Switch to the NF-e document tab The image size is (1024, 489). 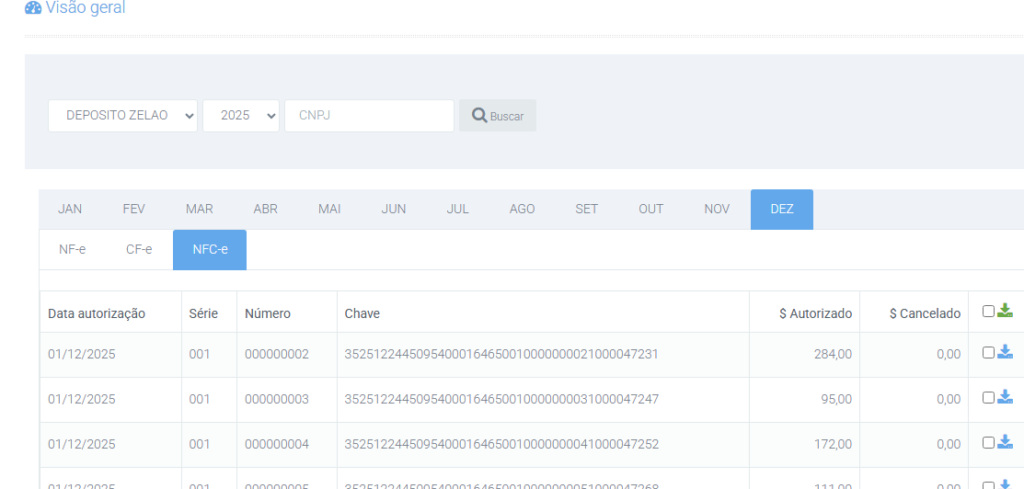[x=72, y=249]
